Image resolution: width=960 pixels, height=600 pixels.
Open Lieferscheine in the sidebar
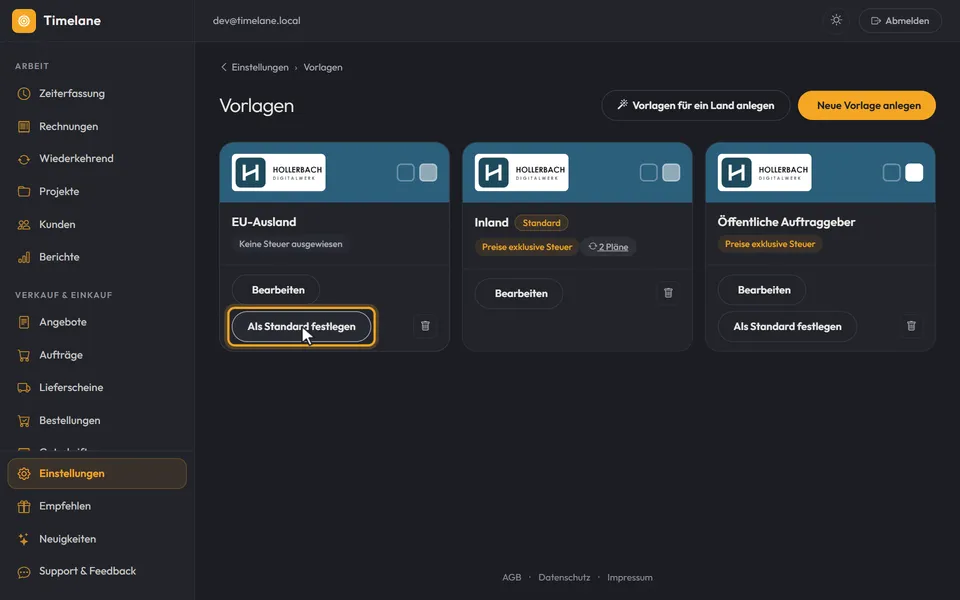97,388
